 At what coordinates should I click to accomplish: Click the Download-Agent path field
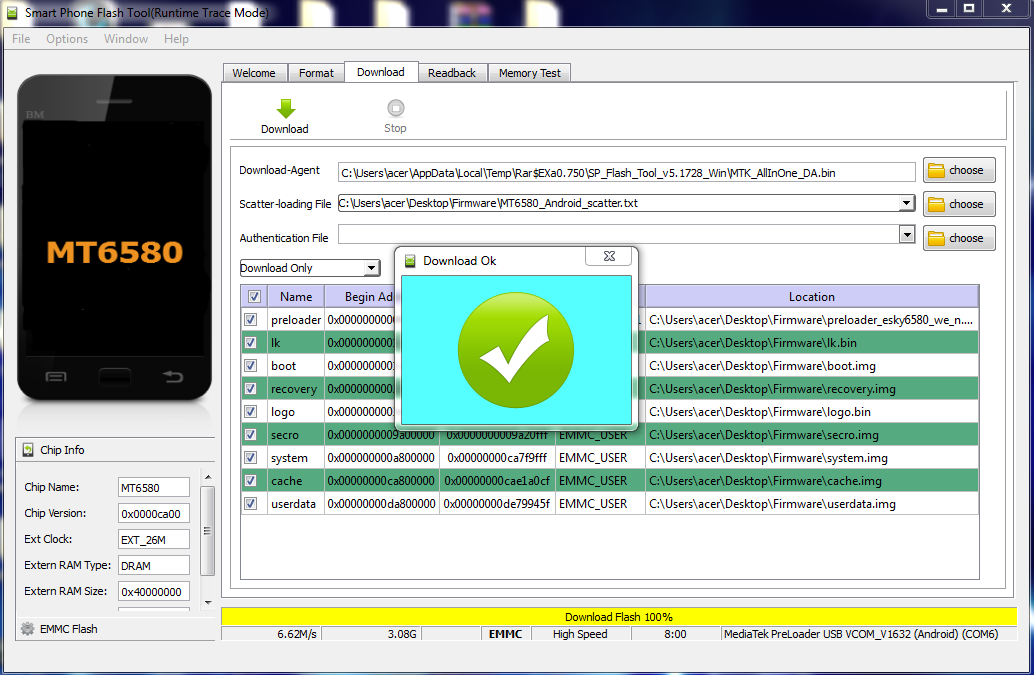626,173
